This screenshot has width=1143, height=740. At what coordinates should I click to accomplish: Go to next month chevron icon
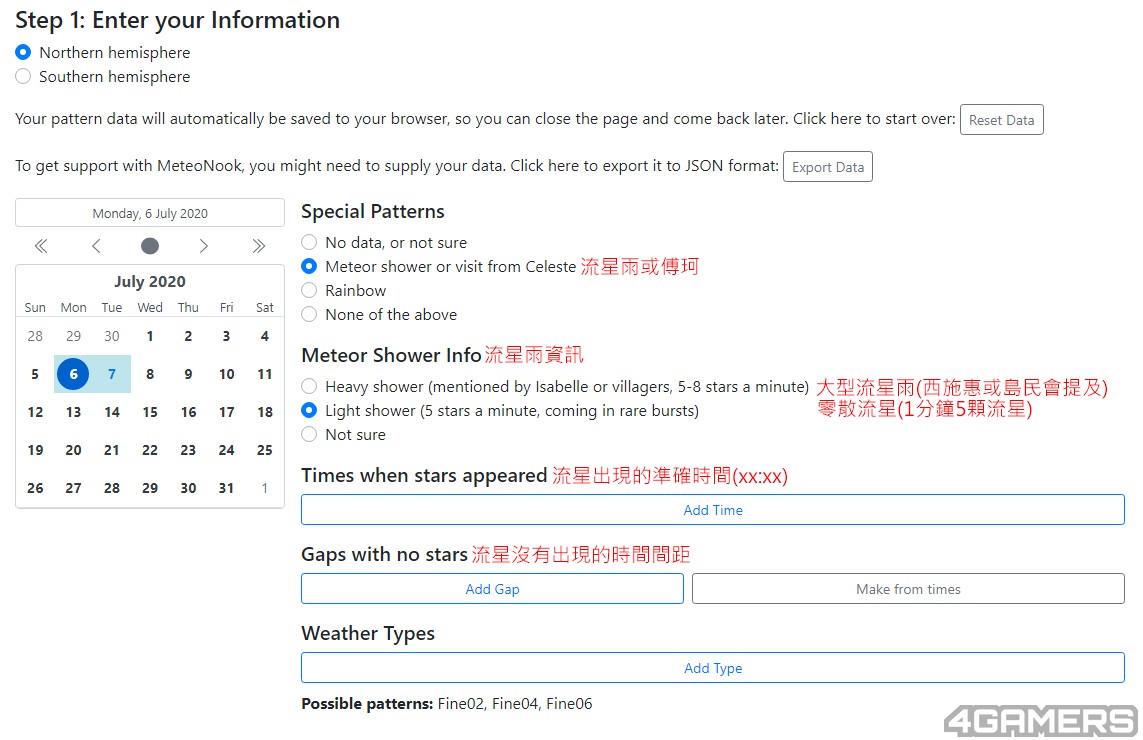[x=203, y=246]
